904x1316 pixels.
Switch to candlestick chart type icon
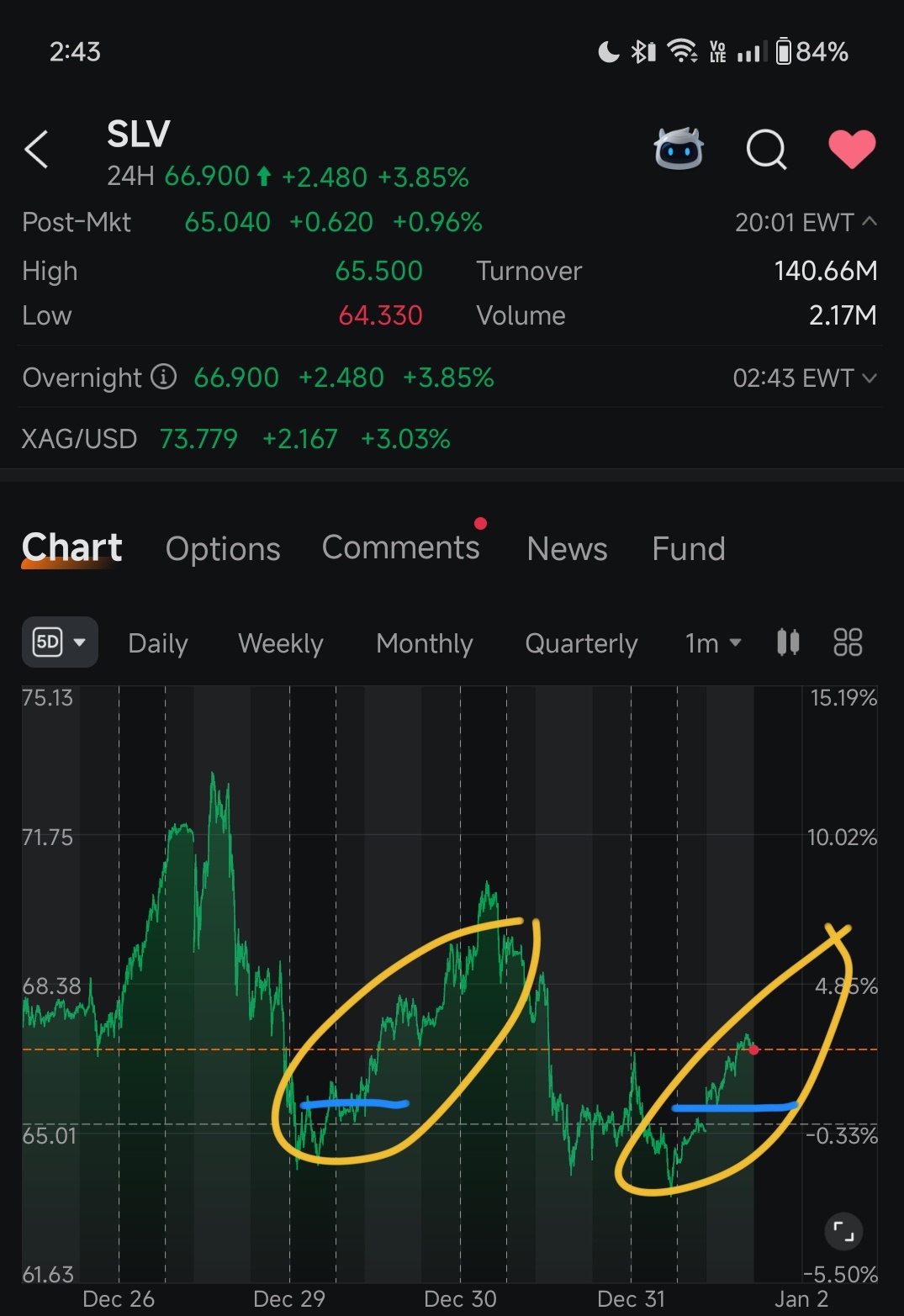click(788, 642)
